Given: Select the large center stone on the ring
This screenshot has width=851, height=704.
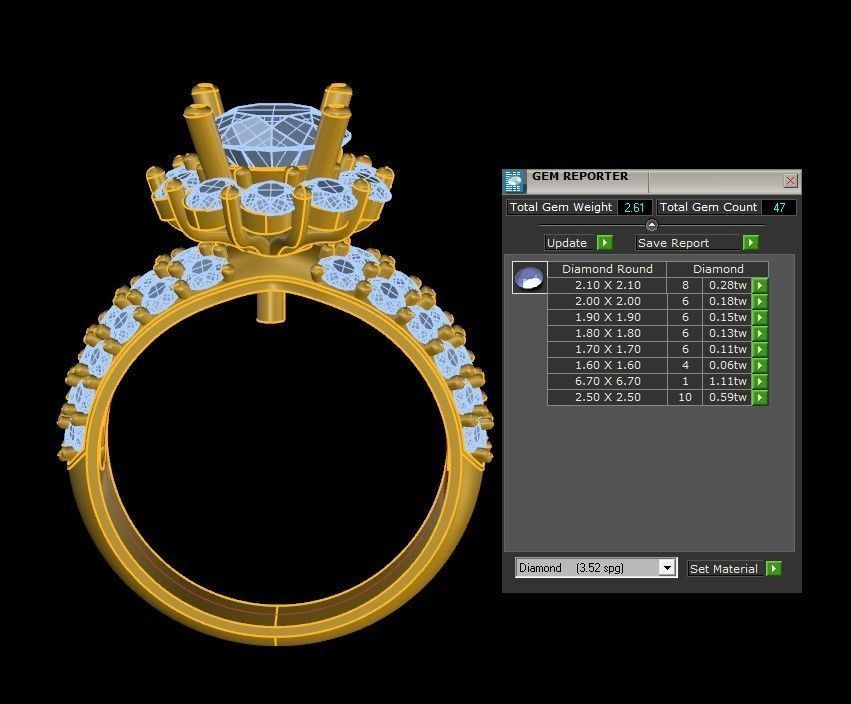Looking at the screenshot, I should coord(271,133).
